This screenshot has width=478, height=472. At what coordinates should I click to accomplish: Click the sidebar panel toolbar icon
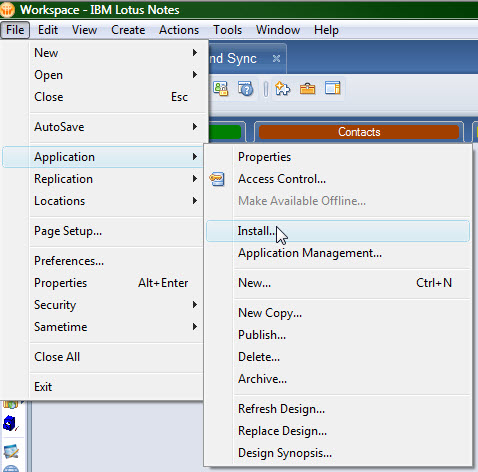pyautogui.click(x=332, y=88)
